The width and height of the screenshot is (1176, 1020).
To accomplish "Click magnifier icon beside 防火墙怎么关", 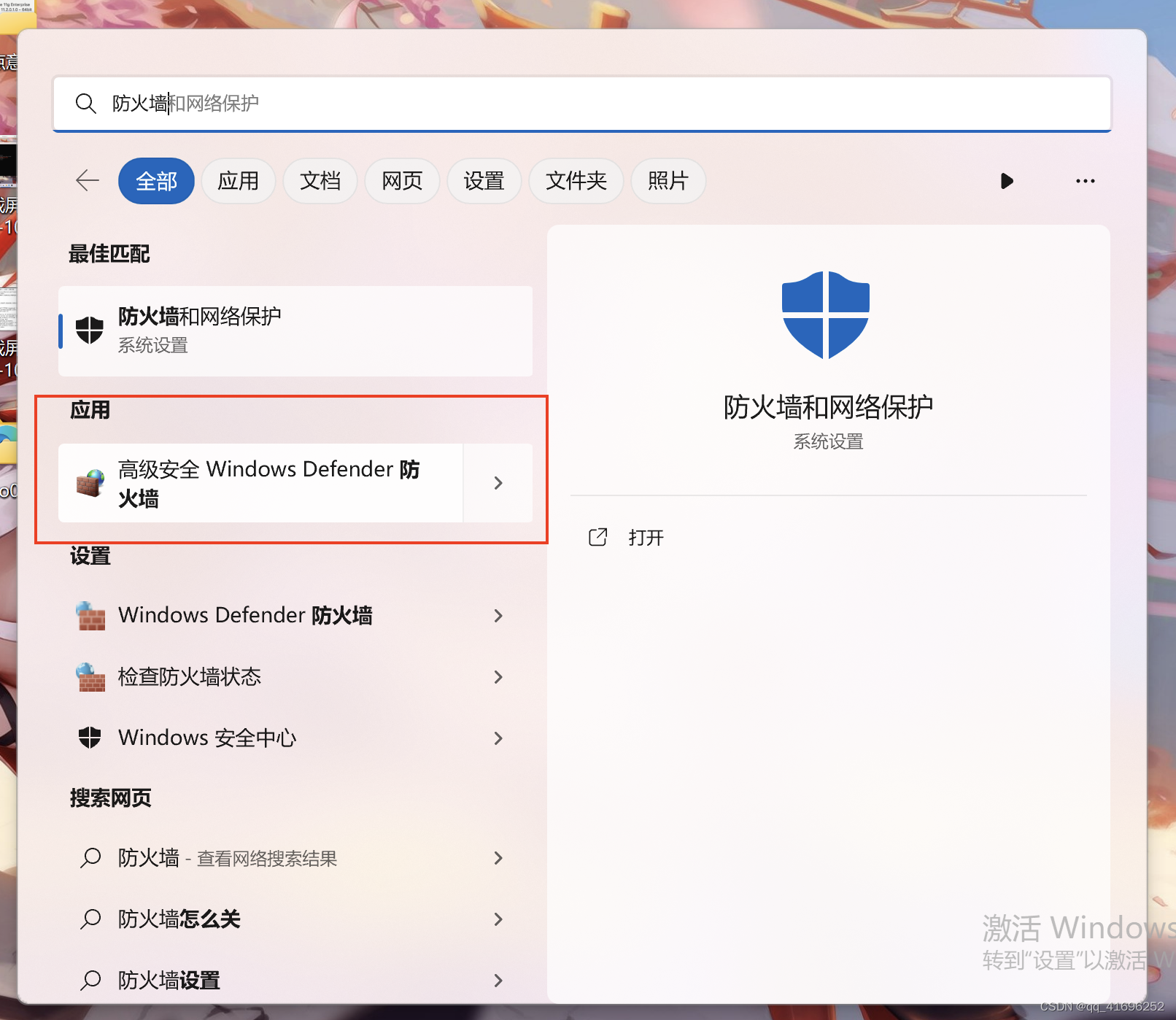I will (x=90, y=919).
